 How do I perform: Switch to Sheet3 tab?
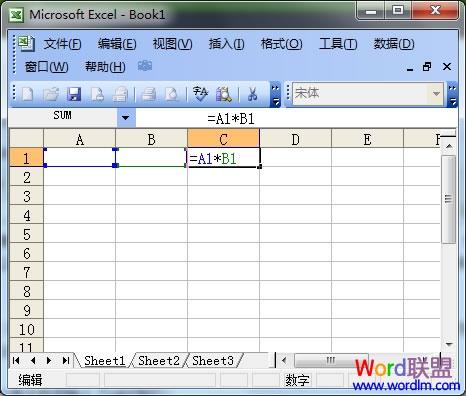213,361
